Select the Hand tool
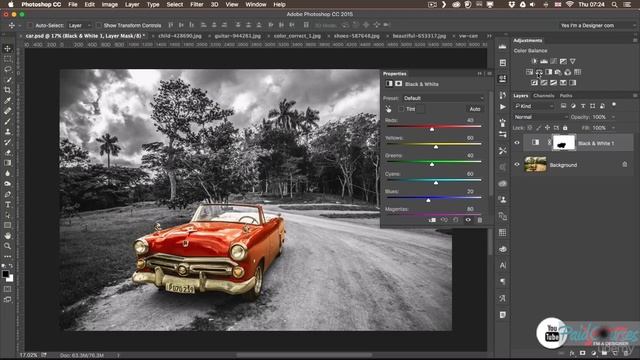 click(7, 236)
